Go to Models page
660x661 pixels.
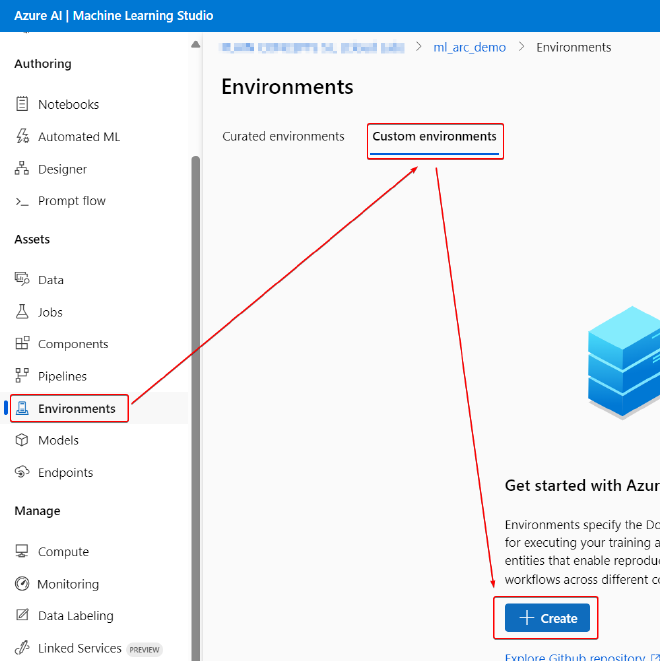[58, 441]
